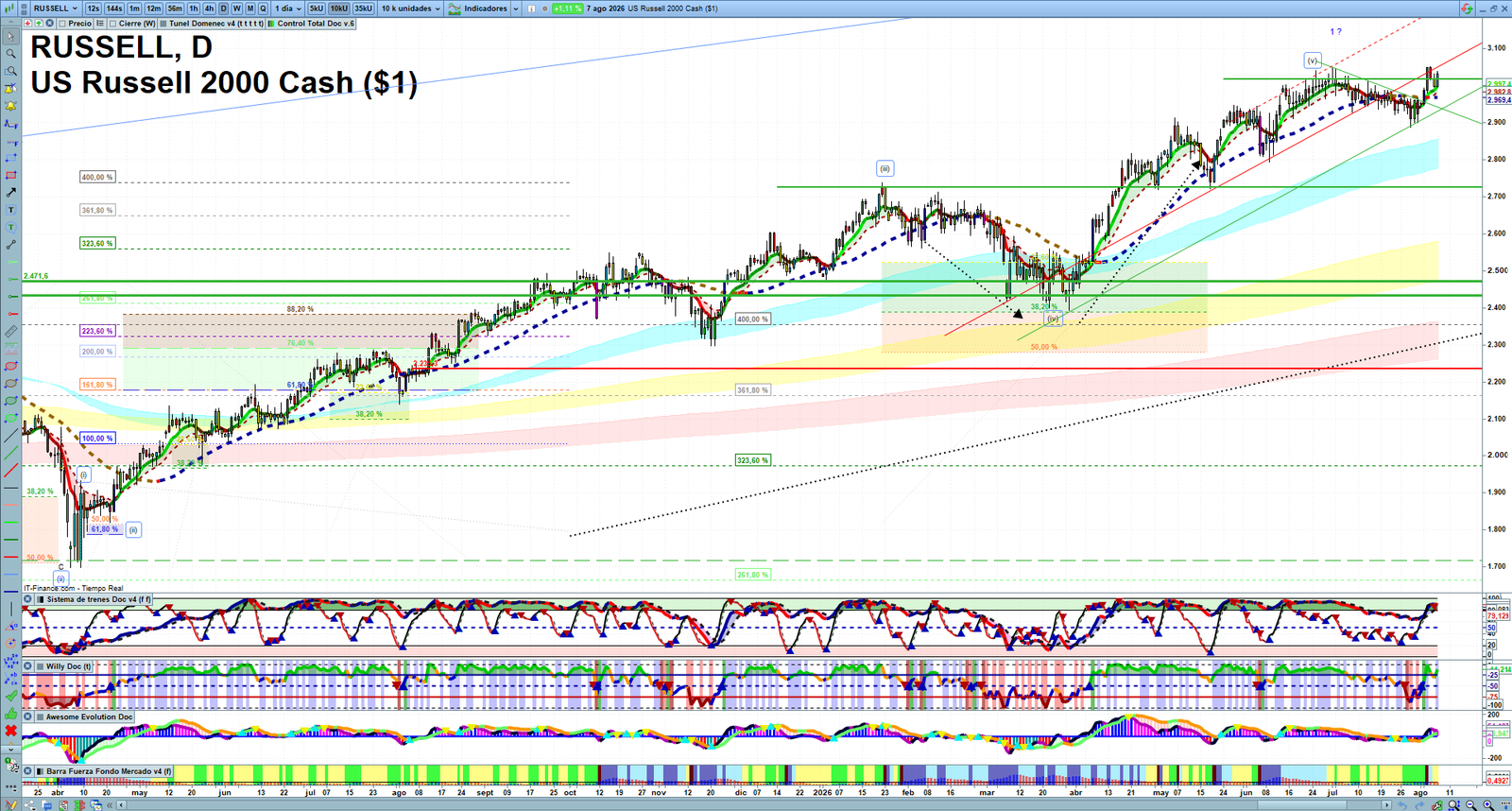Select the 1h timeframe

194,9
